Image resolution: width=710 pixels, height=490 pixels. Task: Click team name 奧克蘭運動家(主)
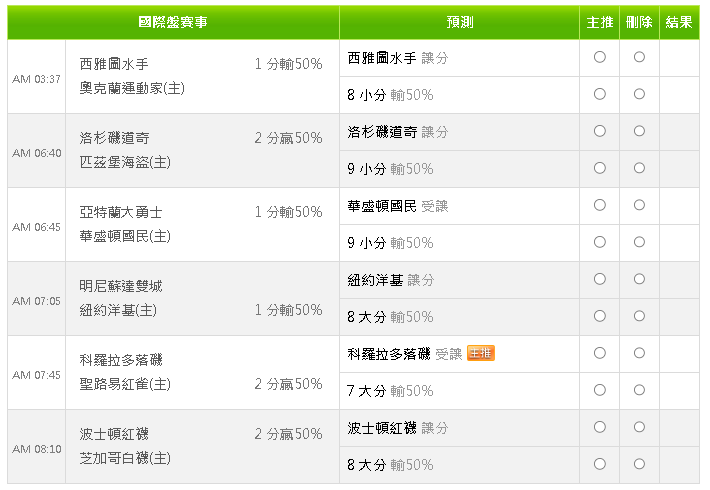pos(132,88)
